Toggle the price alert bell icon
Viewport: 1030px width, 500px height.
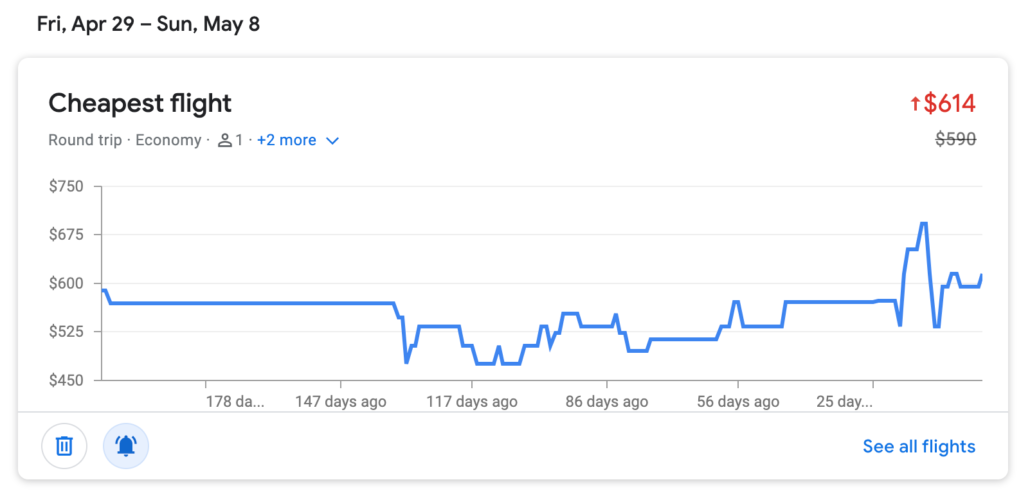tap(126, 446)
